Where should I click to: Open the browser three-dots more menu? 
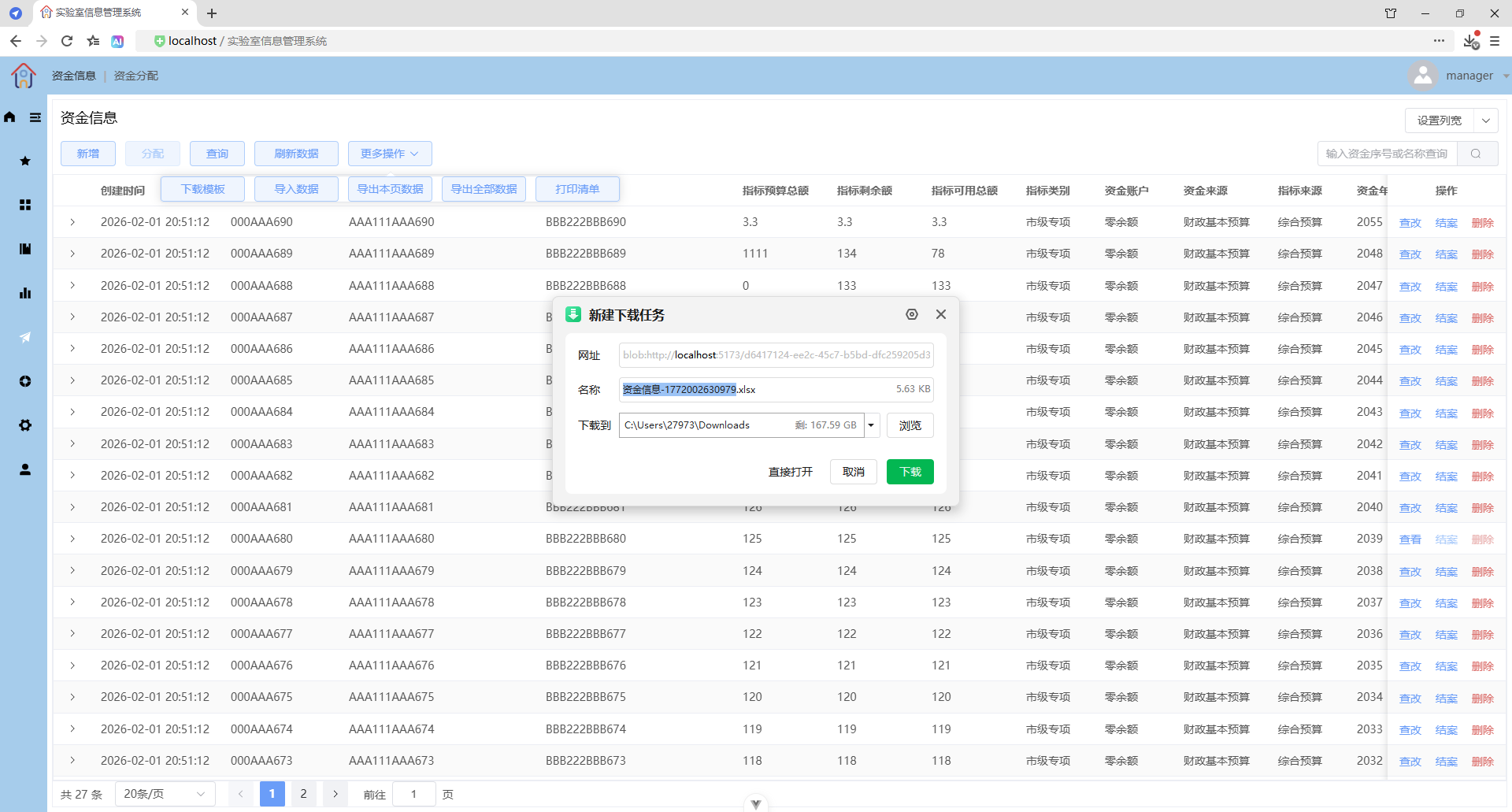pos(1439,41)
